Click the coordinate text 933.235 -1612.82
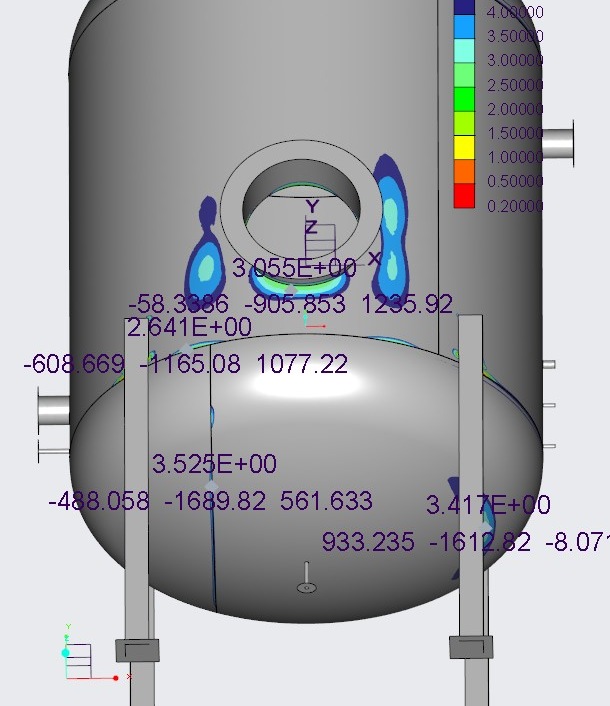This screenshot has height=706, width=610. tap(426, 542)
